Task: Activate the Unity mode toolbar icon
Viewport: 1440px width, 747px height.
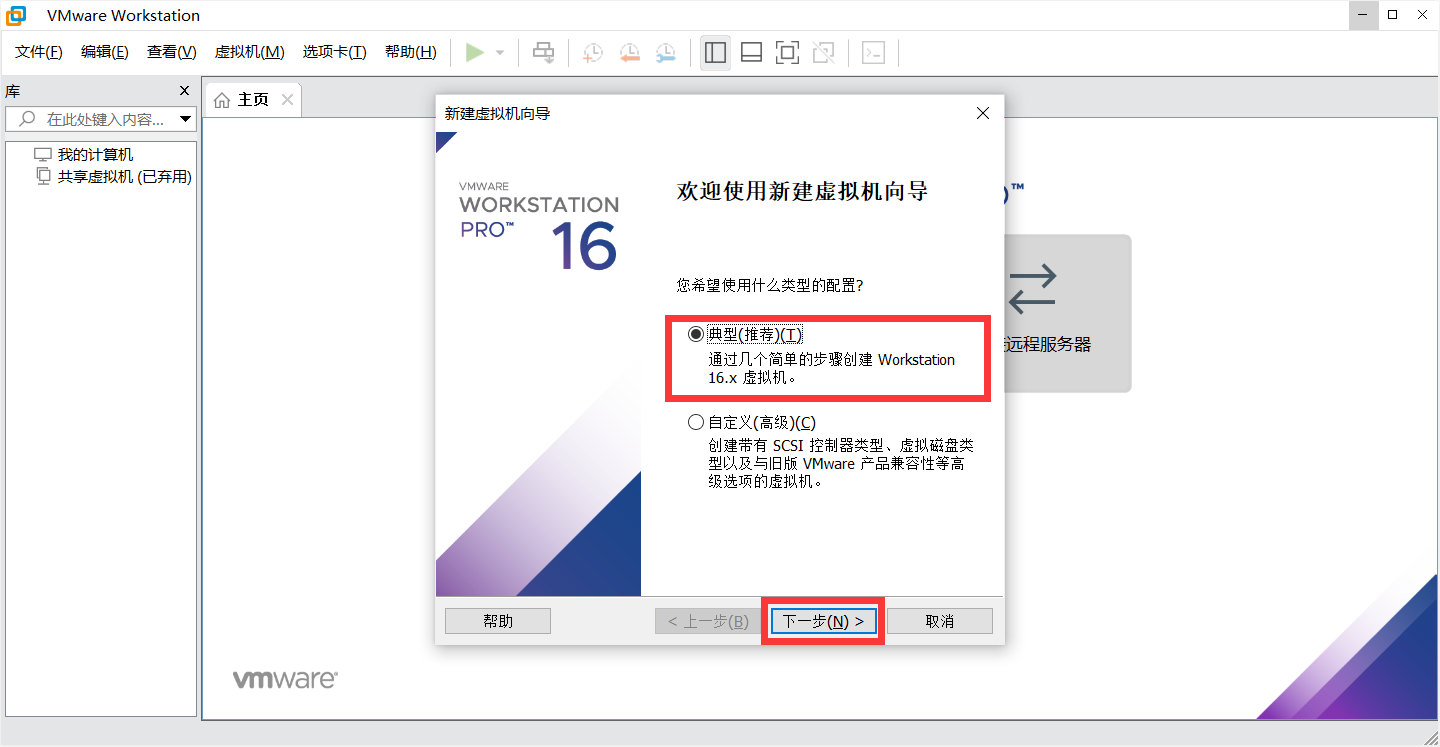Action: pos(823,52)
